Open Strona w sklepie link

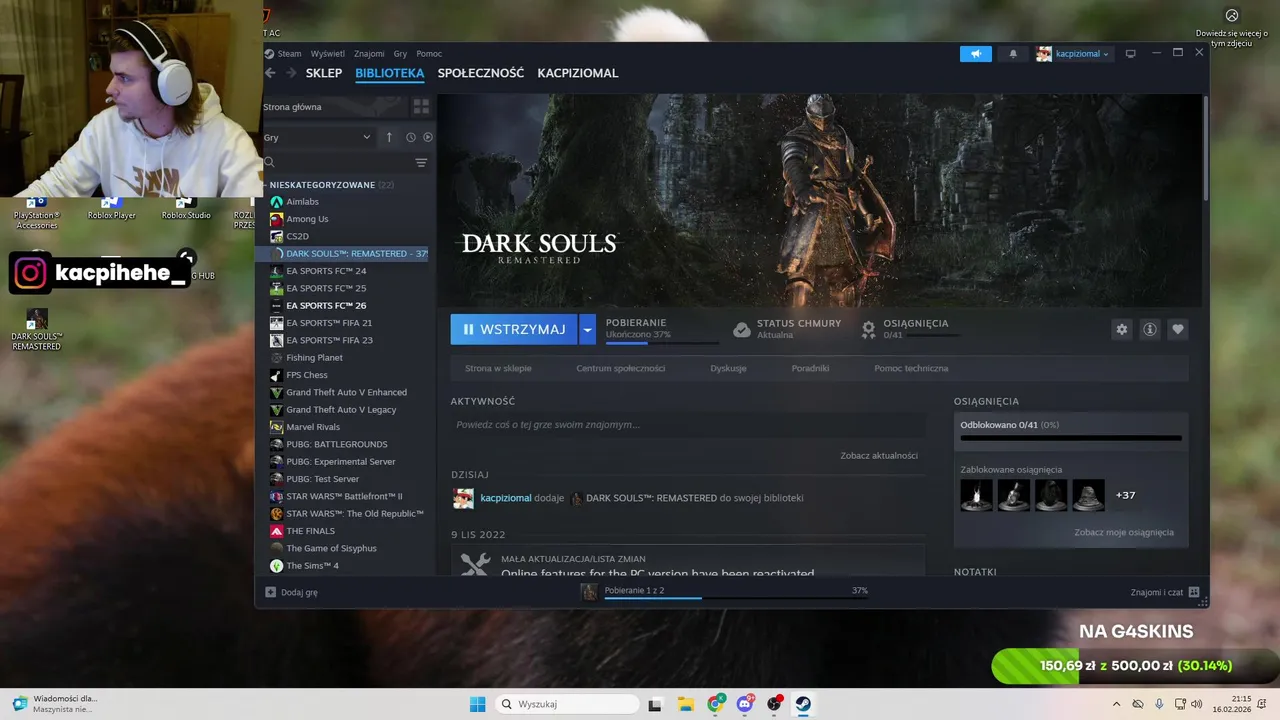click(498, 368)
